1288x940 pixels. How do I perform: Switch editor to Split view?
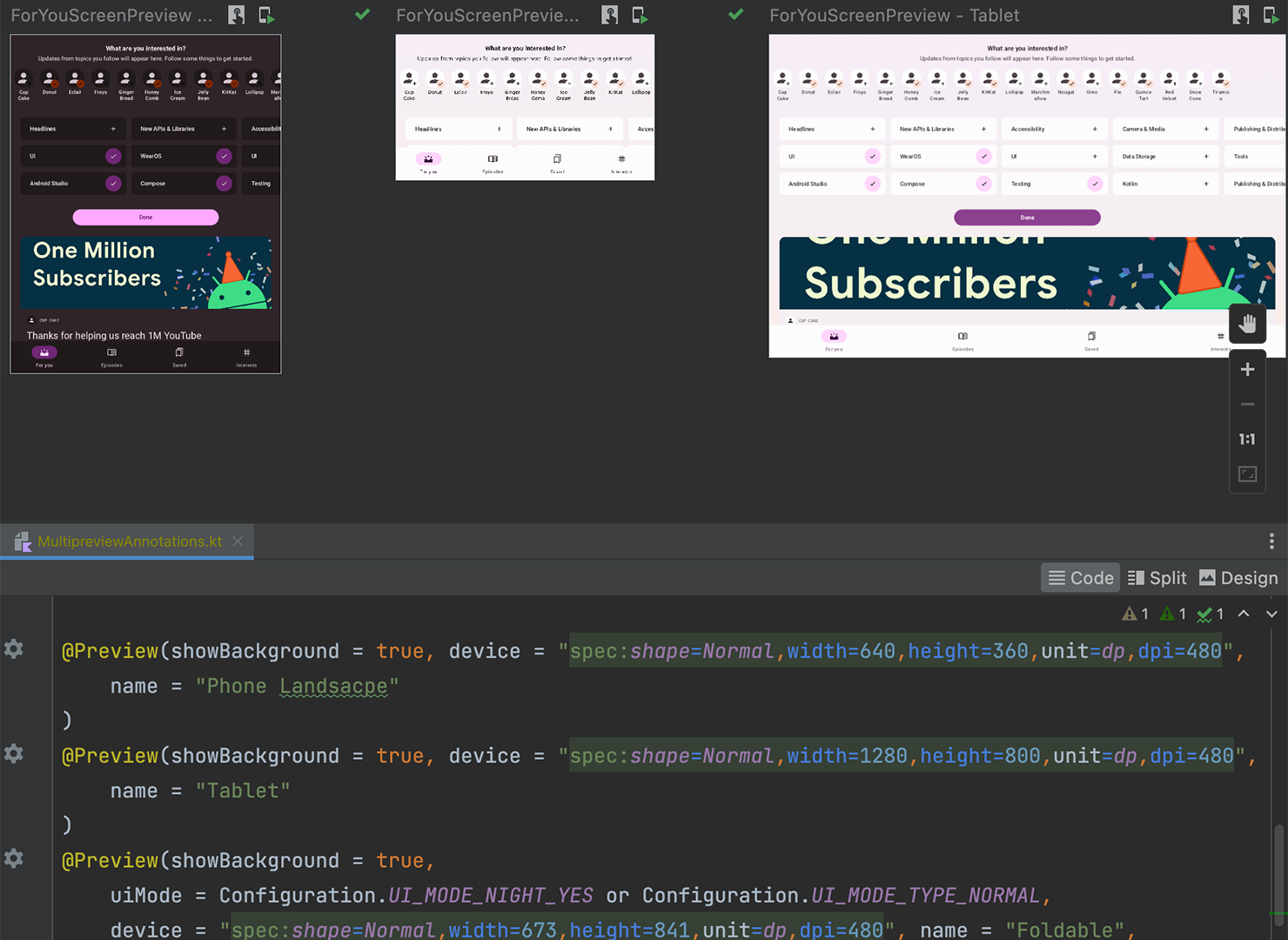coord(1157,578)
